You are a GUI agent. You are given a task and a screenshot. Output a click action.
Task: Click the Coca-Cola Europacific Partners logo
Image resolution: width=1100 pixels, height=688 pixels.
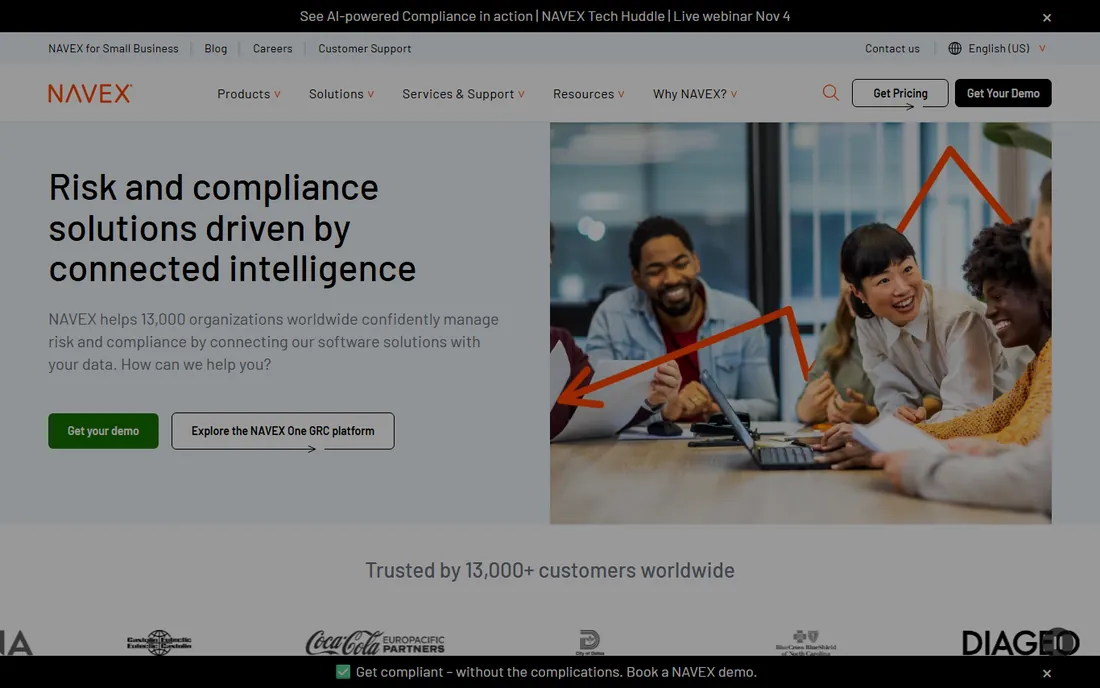pos(375,642)
